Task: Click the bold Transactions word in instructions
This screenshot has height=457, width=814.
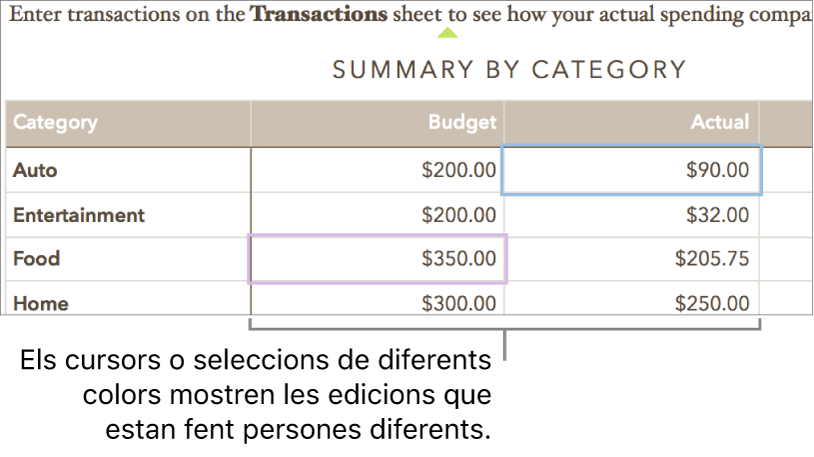Action: coord(319,16)
